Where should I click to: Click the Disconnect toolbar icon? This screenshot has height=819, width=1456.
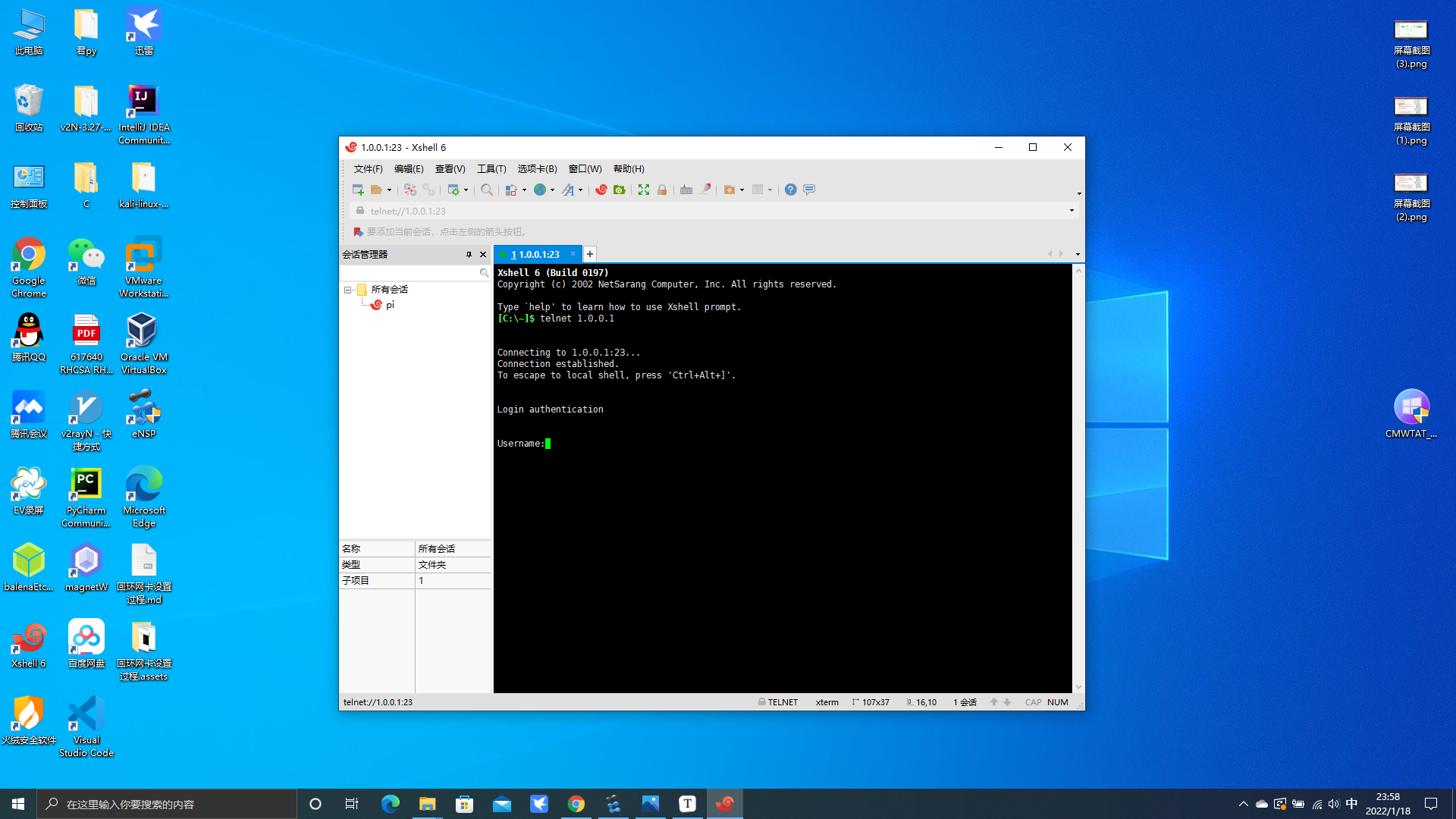pos(410,190)
